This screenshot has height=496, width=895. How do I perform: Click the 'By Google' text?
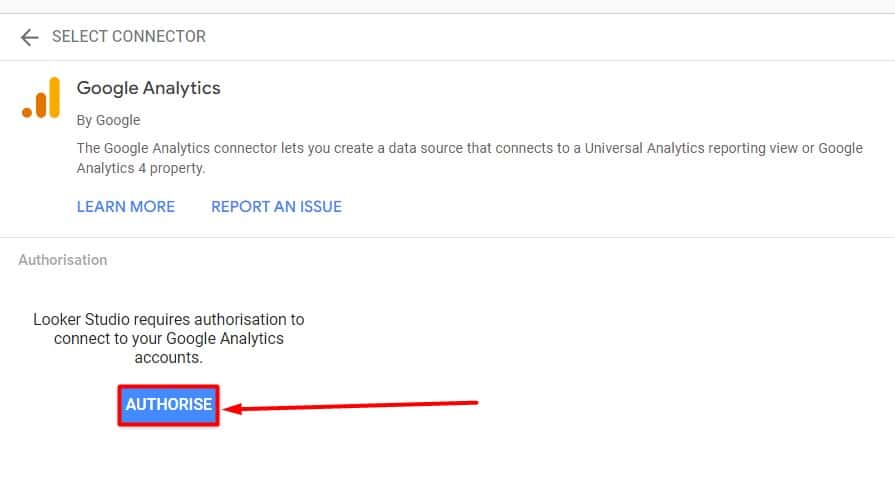(x=108, y=120)
